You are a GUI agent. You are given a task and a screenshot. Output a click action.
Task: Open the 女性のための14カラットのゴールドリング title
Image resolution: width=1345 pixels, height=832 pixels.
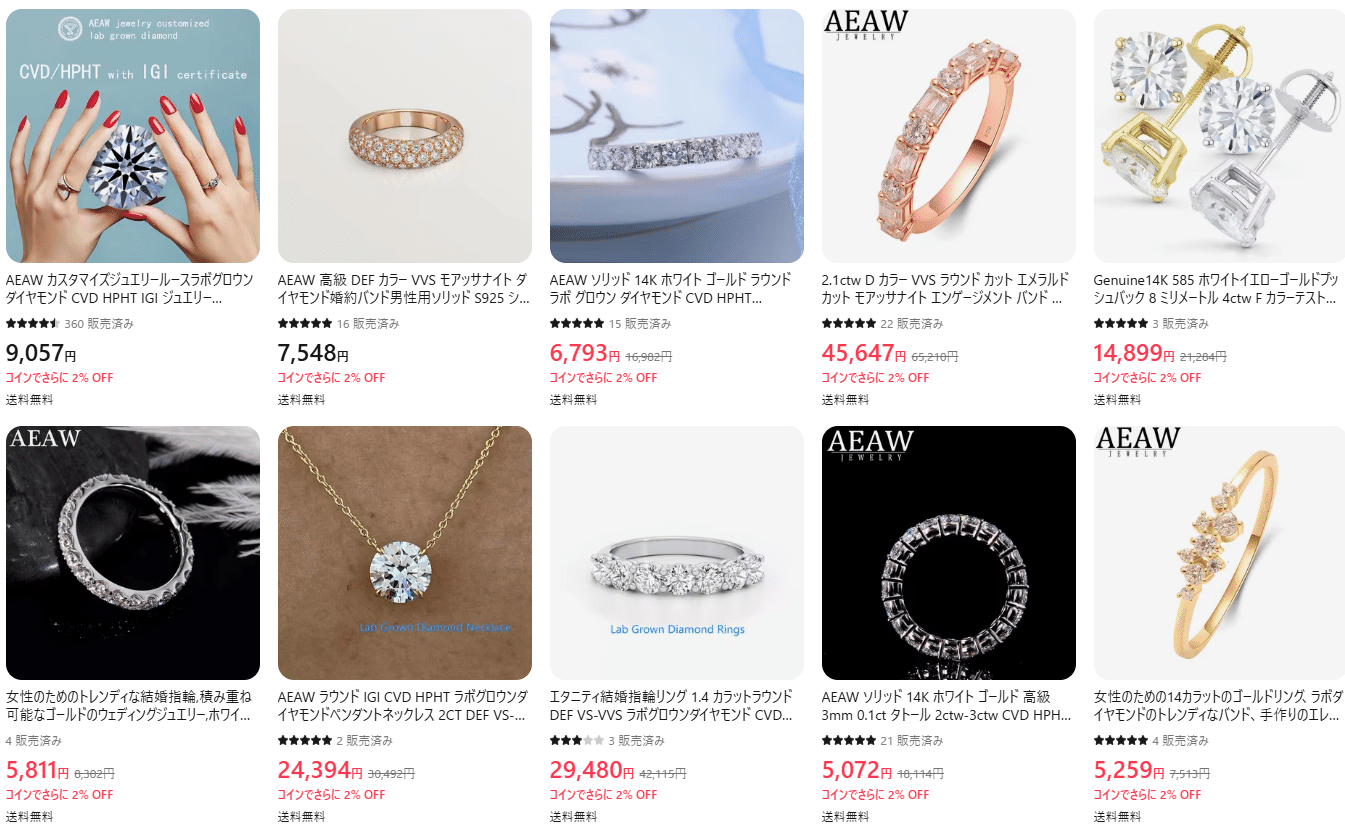(x=1218, y=706)
